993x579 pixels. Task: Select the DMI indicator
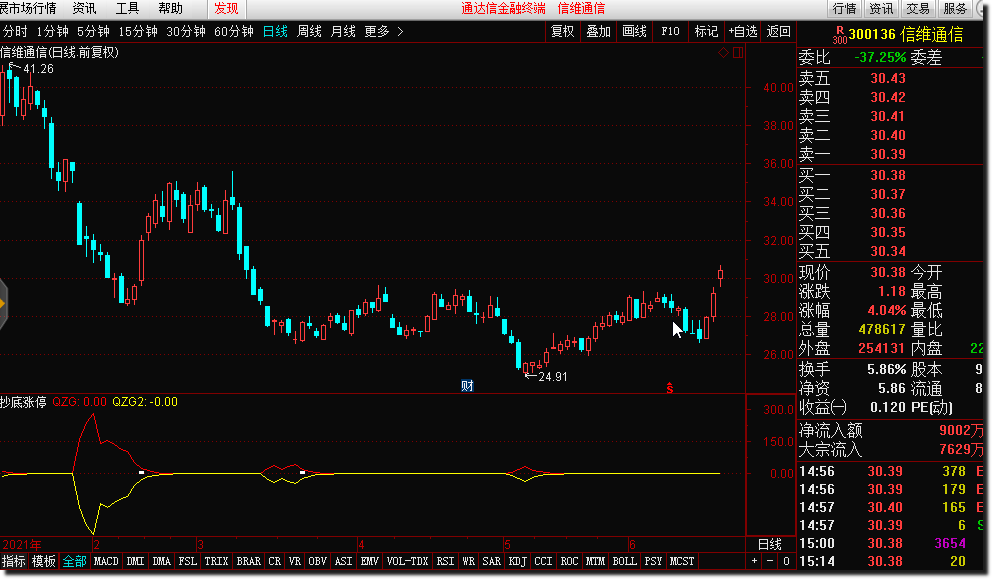[x=136, y=561]
